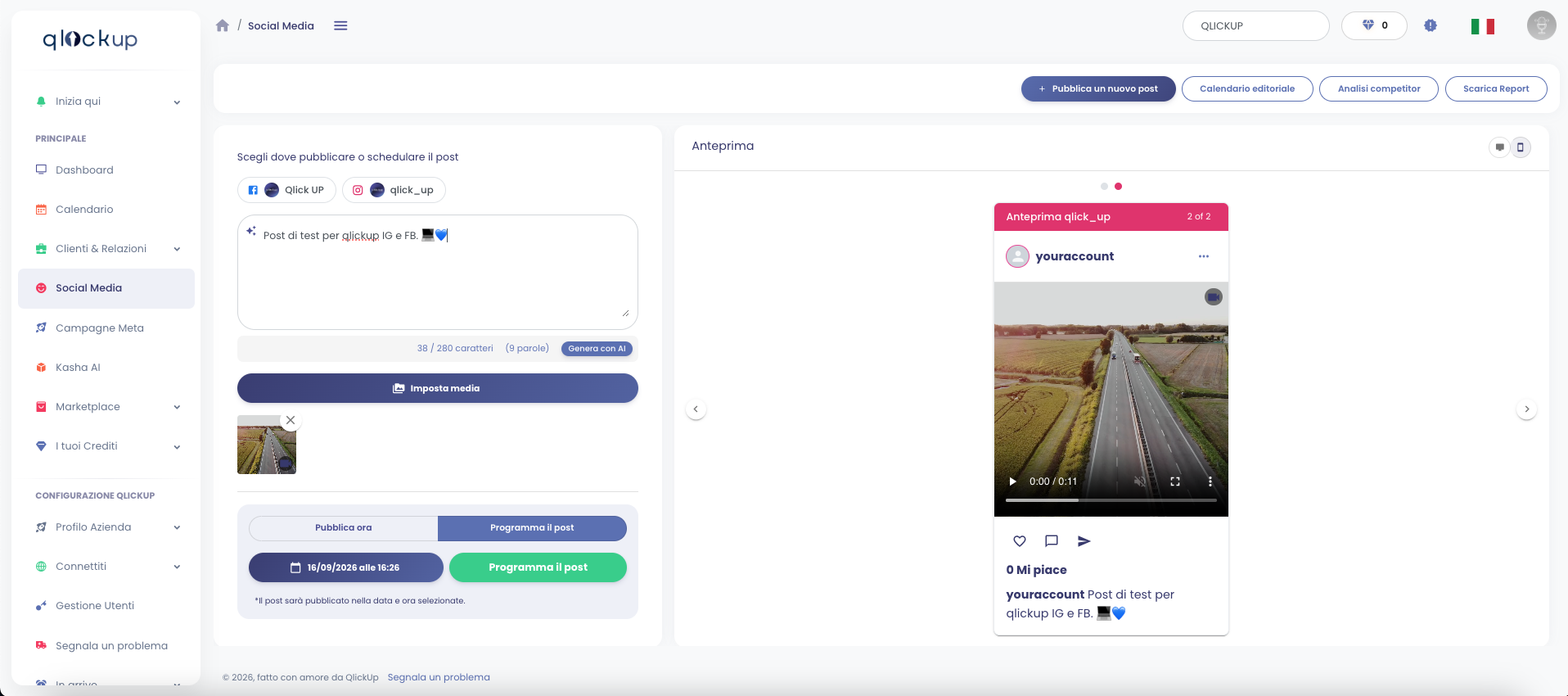Expand Marketplace menu
Screen dimensions: 1568x696
point(106,407)
